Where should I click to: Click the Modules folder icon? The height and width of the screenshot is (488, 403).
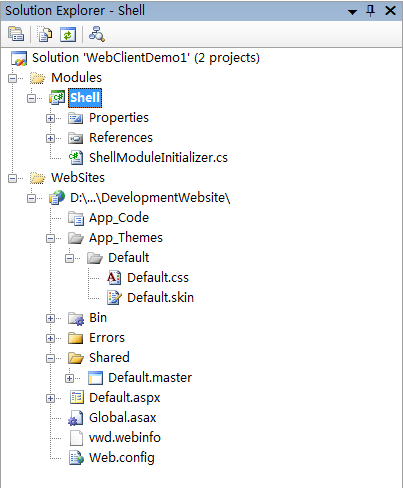(37, 78)
